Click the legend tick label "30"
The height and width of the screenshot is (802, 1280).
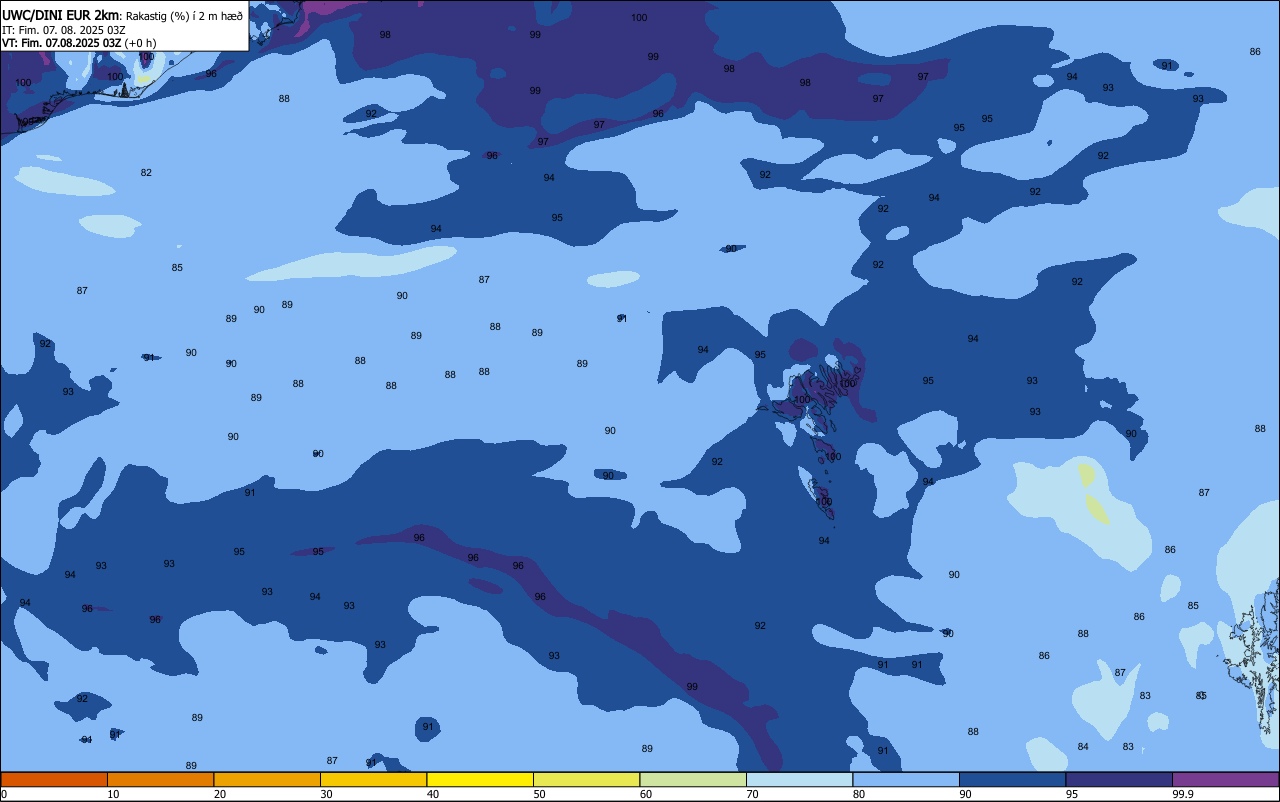(326, 794)
